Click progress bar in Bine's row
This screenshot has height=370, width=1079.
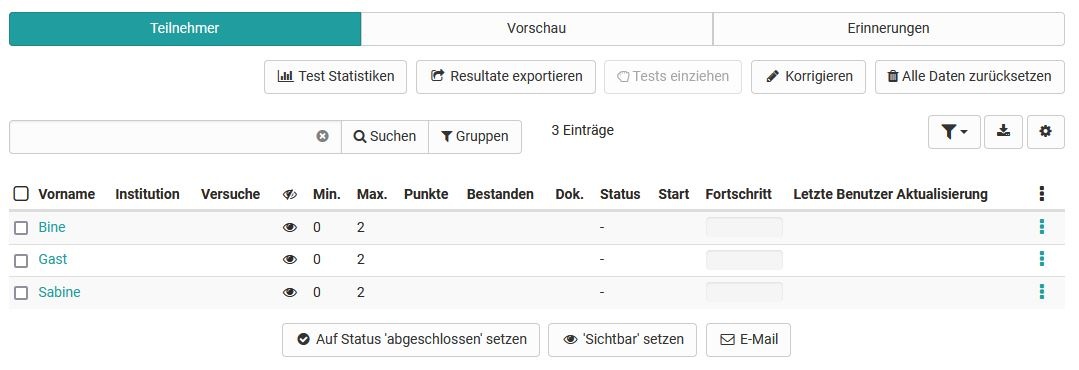(744, 227)
